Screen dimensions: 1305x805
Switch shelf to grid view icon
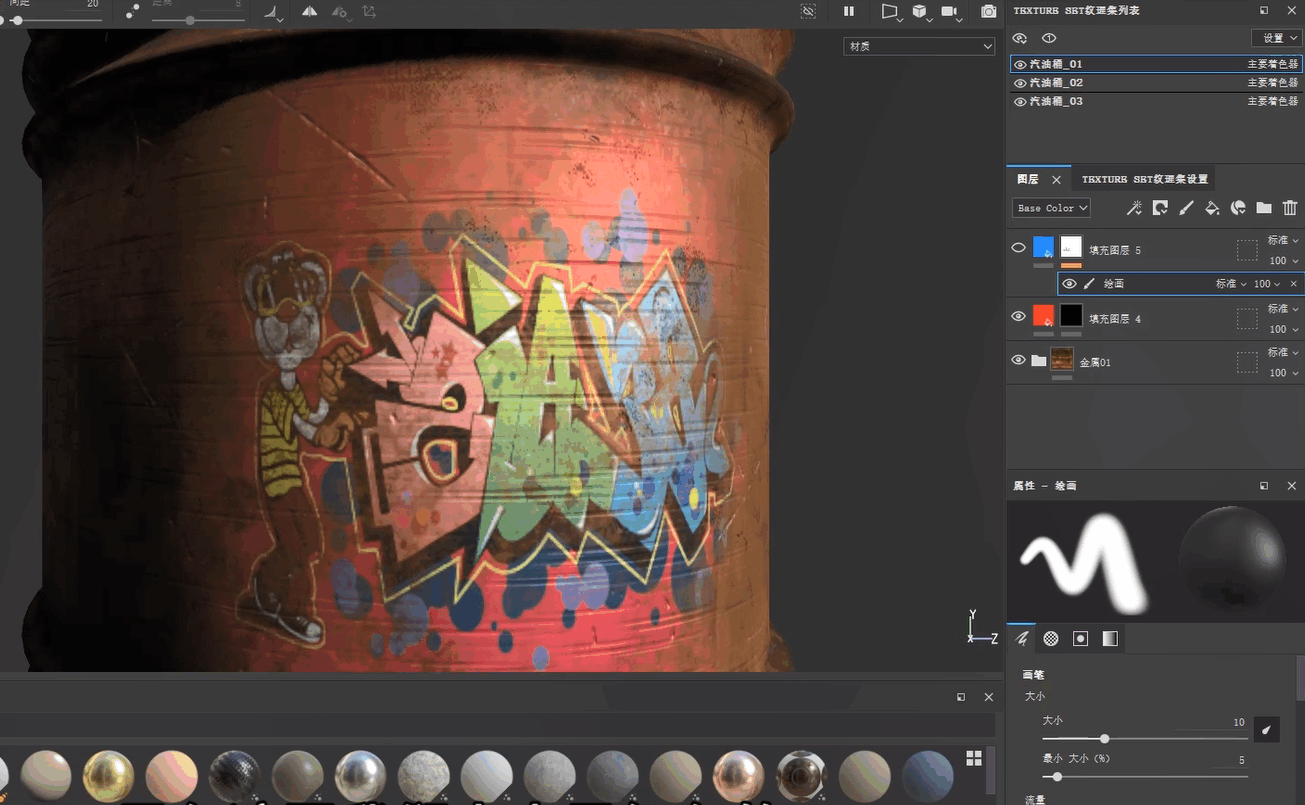974,759
